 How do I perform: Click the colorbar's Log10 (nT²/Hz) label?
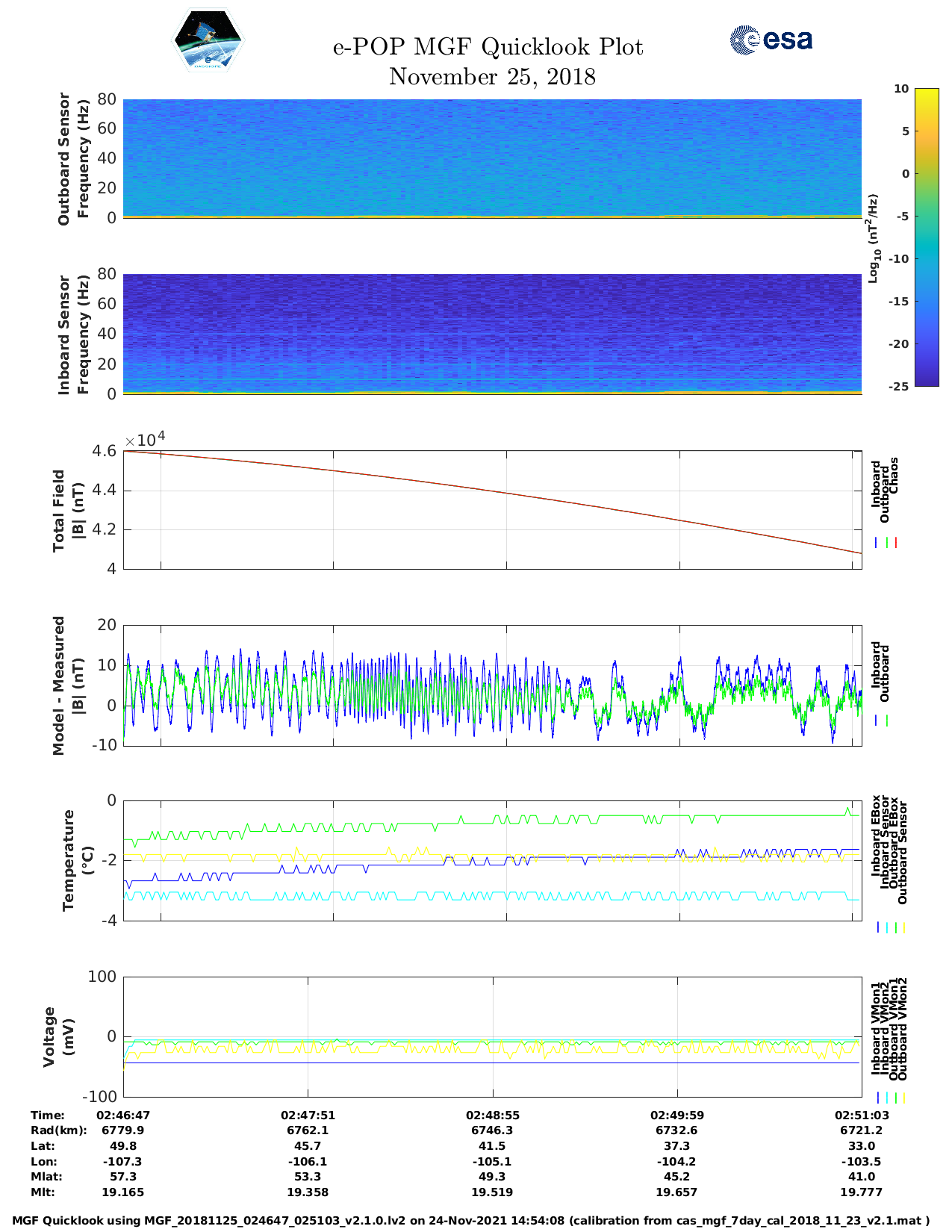pos(873,238)
